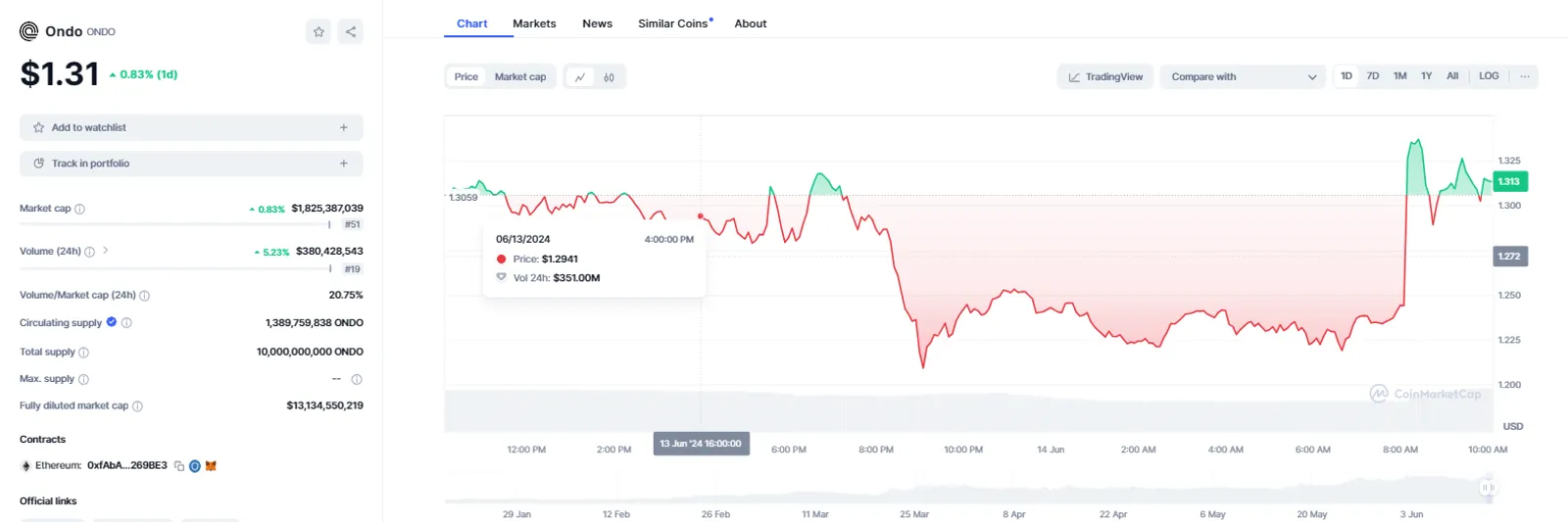Click the verified circulating supply badge
The height and width of the screenshot is (522, 1568).
(112, 322)
